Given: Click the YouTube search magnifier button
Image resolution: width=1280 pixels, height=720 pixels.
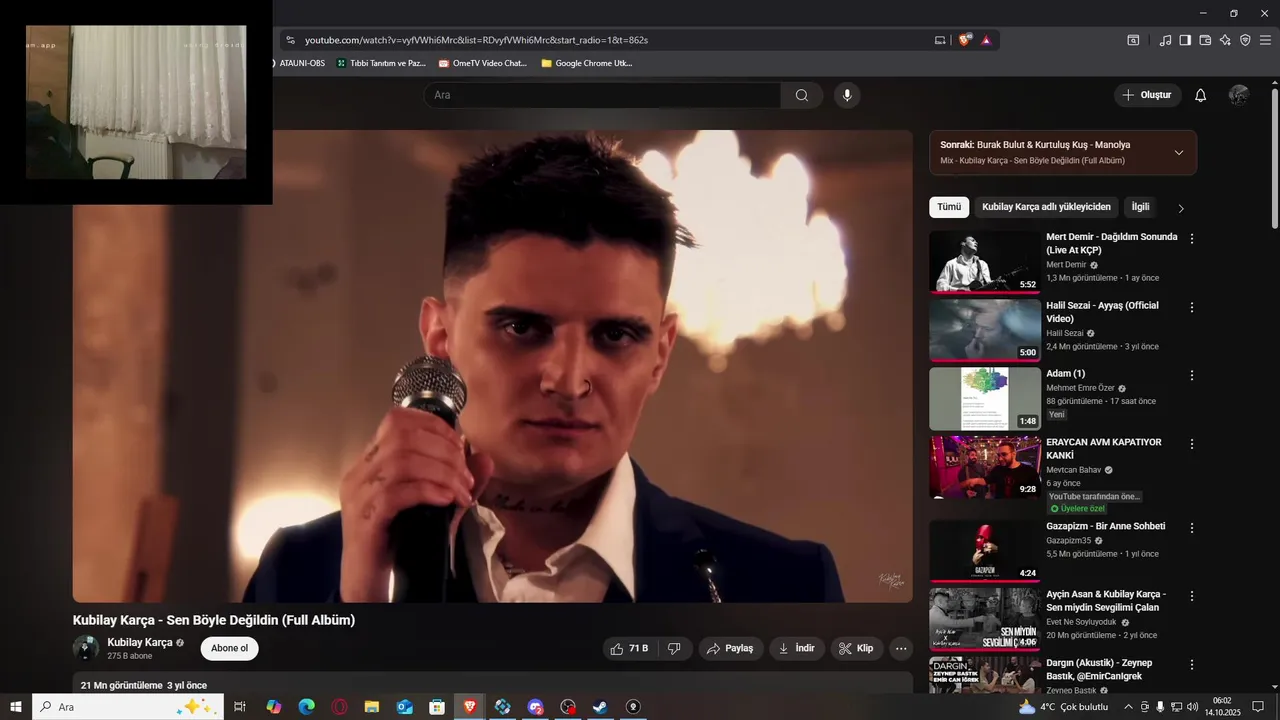Looking at the screenshot, I should point(802,95).
